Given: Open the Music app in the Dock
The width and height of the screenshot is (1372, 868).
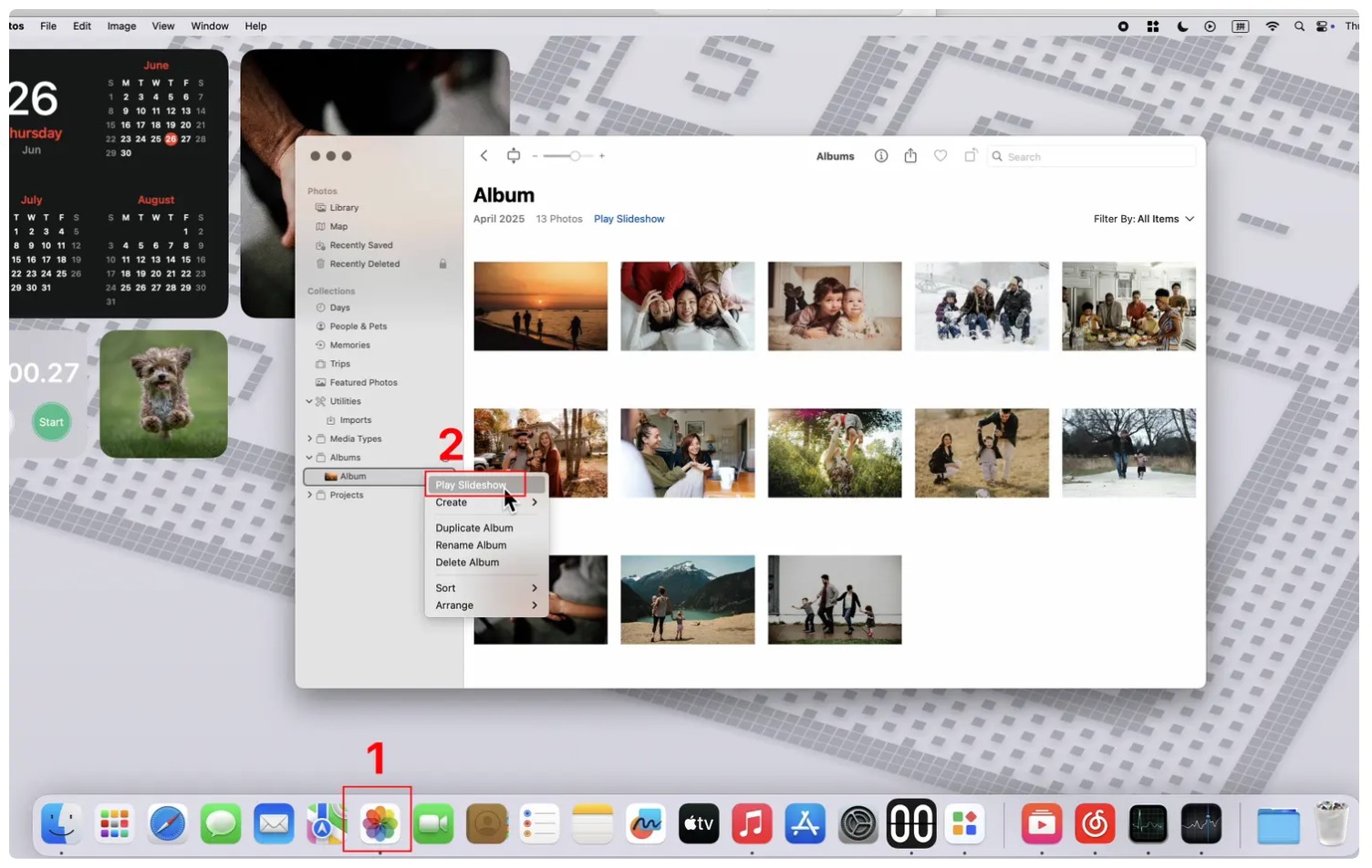Looking at the screenshot, I should pyautogui.click(x=751, y=824).
